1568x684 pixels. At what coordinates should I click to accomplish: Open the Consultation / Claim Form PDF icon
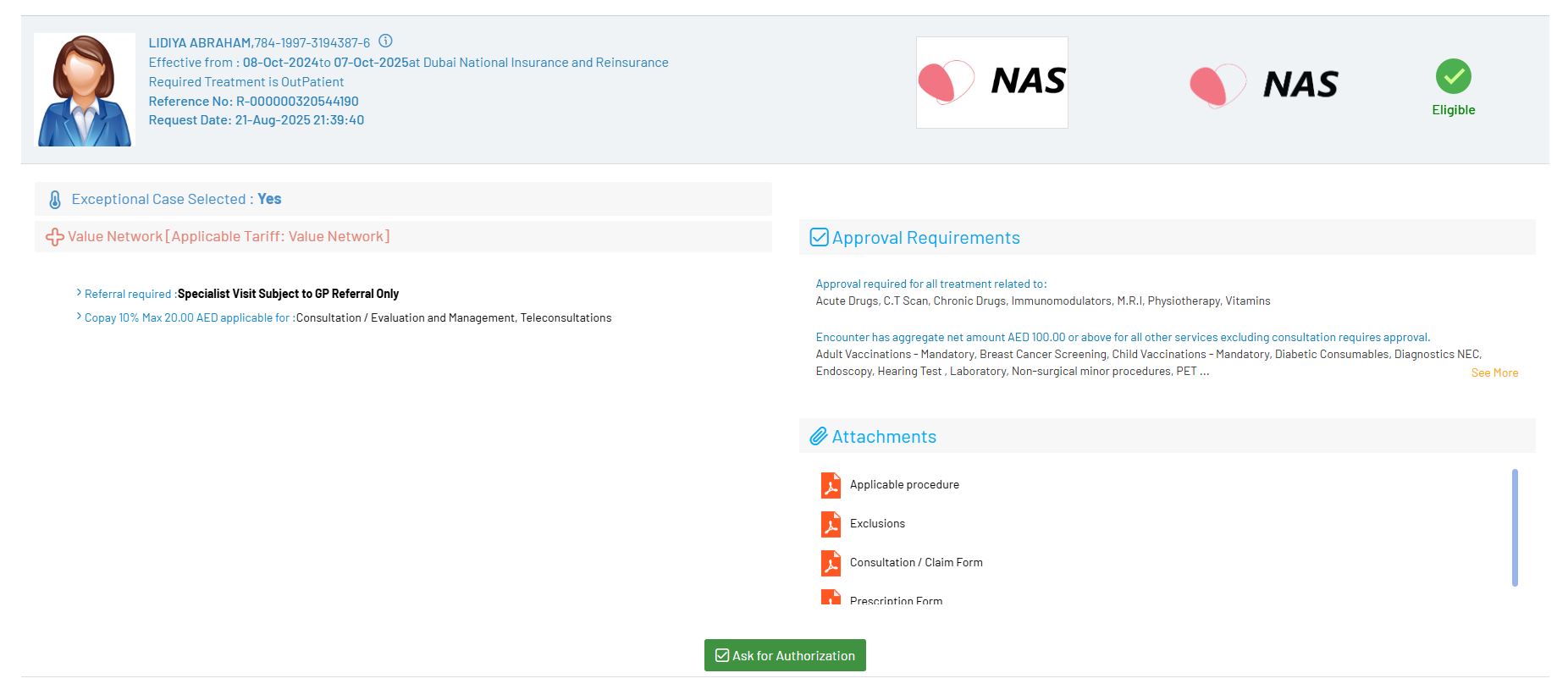pos(831,563)
